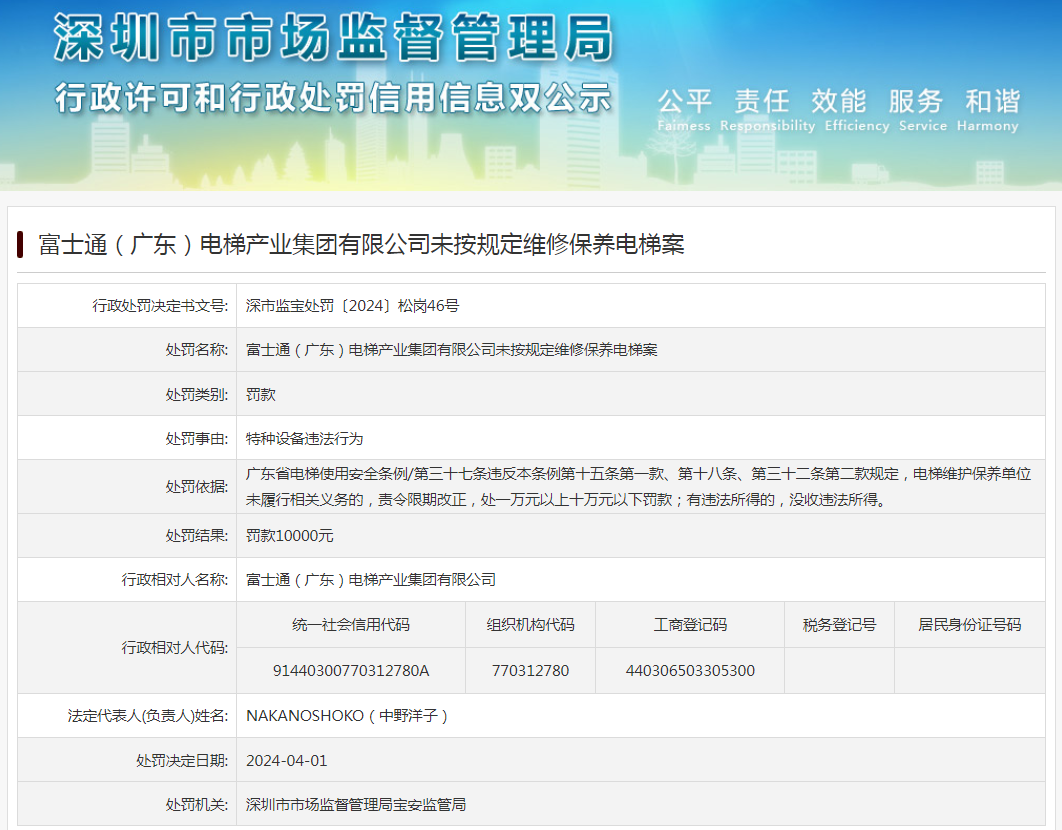
Task: Click the 责任 Responsibility slogan text
Action: pos(767,109)
